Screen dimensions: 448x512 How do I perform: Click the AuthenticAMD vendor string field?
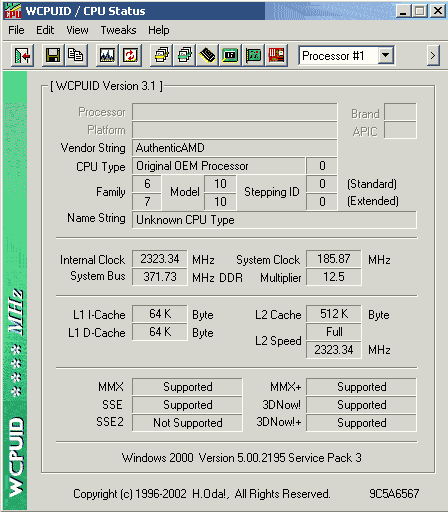coord(235,148)
